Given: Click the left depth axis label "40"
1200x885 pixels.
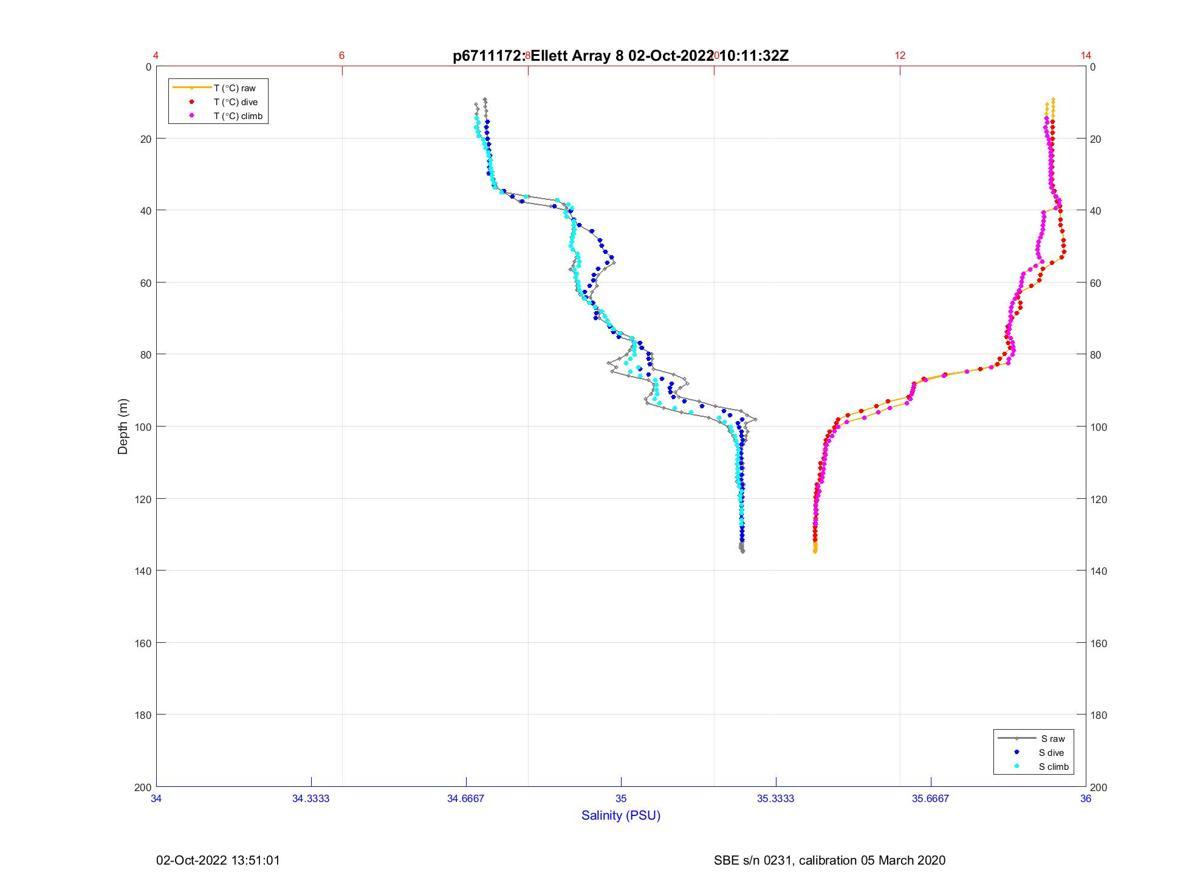Looking at the screenshot, I should click(146, 211).
